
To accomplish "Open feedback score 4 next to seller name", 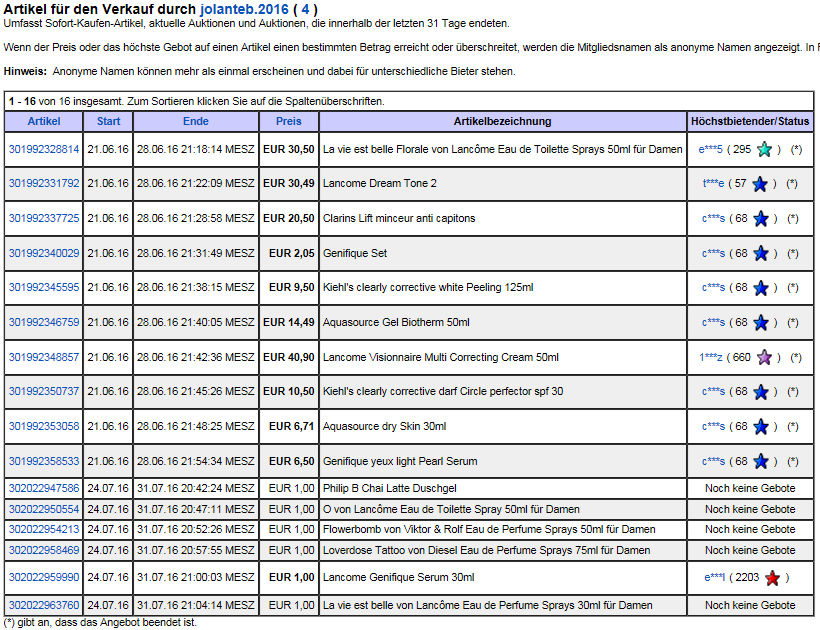I will 305,9.
